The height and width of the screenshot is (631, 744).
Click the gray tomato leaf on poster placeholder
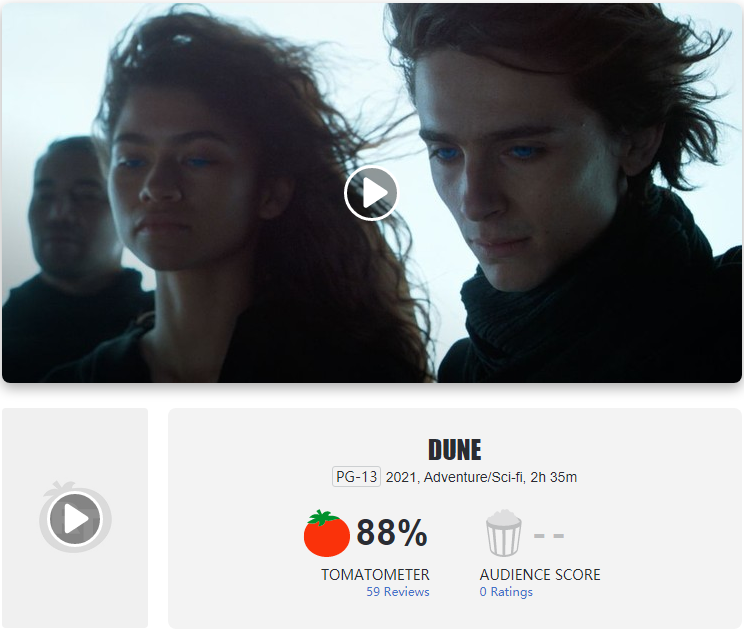click(x=60, y=488)
